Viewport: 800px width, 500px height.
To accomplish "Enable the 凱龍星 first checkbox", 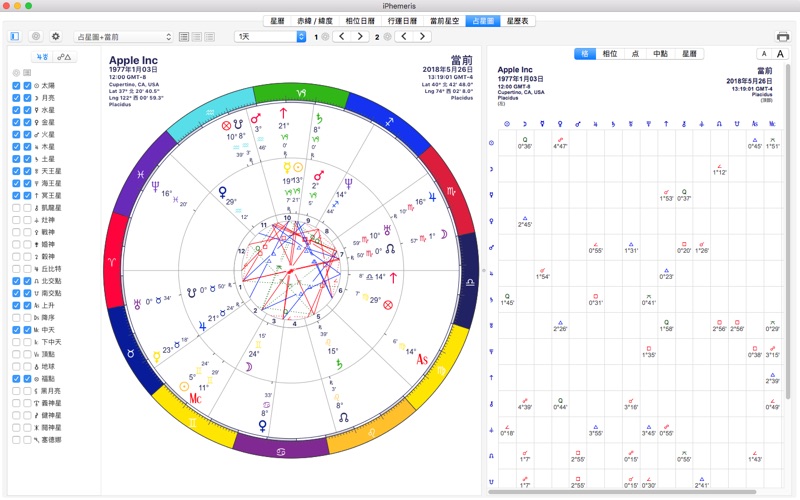I will click(16, 207).
